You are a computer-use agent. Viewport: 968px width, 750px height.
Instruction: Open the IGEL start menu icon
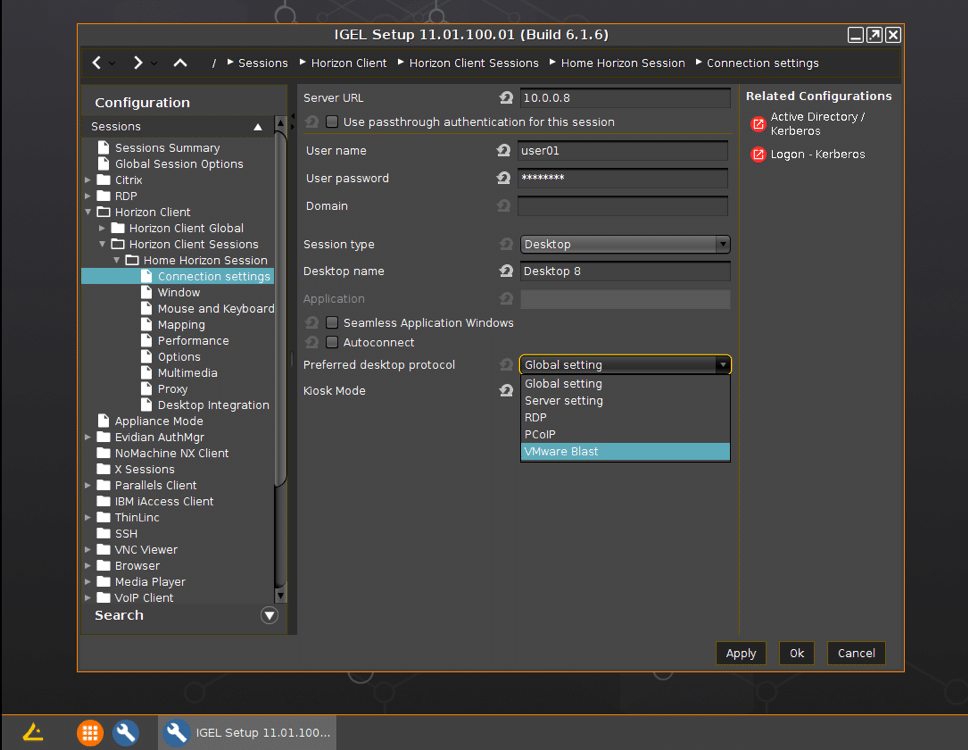coord(33,732)
